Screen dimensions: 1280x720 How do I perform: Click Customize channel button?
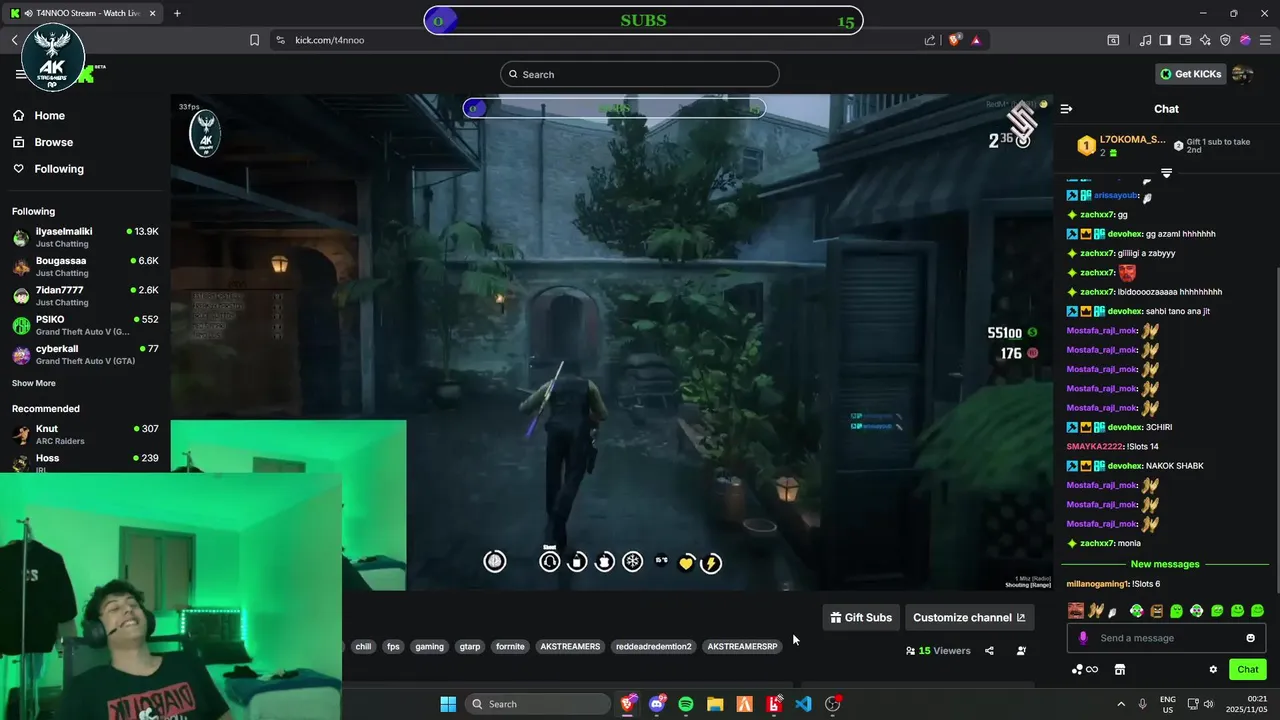(x=969, y=617)
